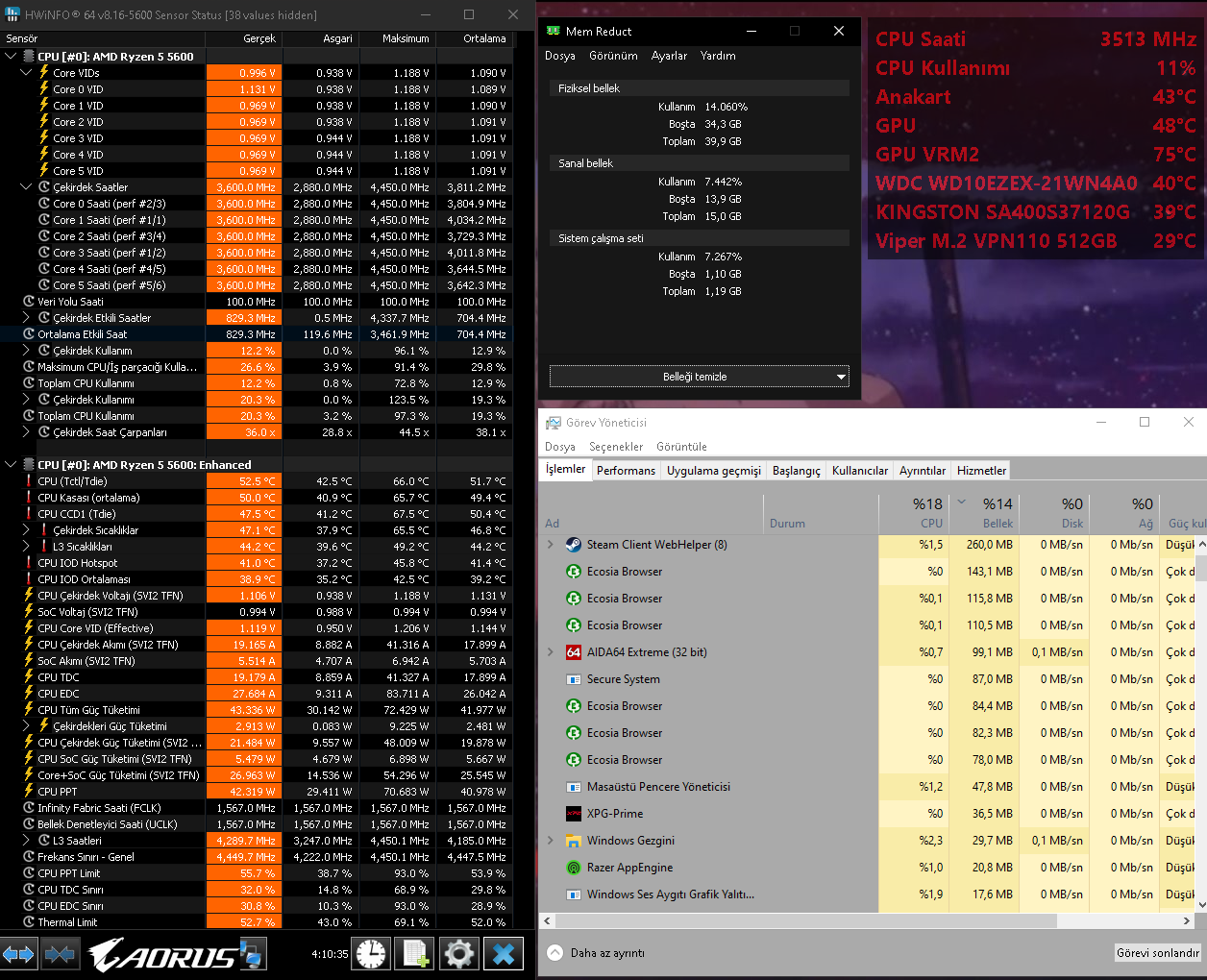Click the HWiNFO 64 title bar icon

[x=12, y=14]
